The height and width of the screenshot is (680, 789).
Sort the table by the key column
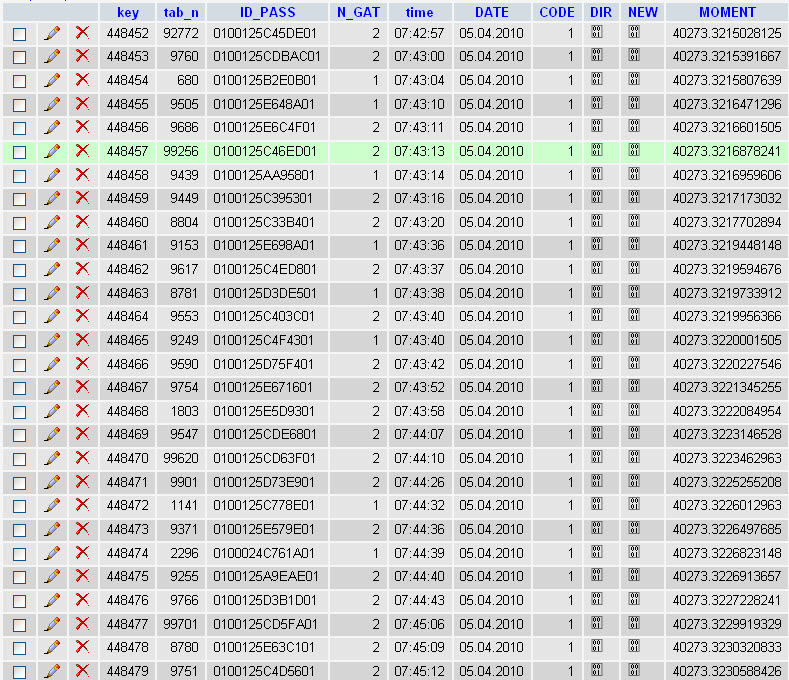127,13
